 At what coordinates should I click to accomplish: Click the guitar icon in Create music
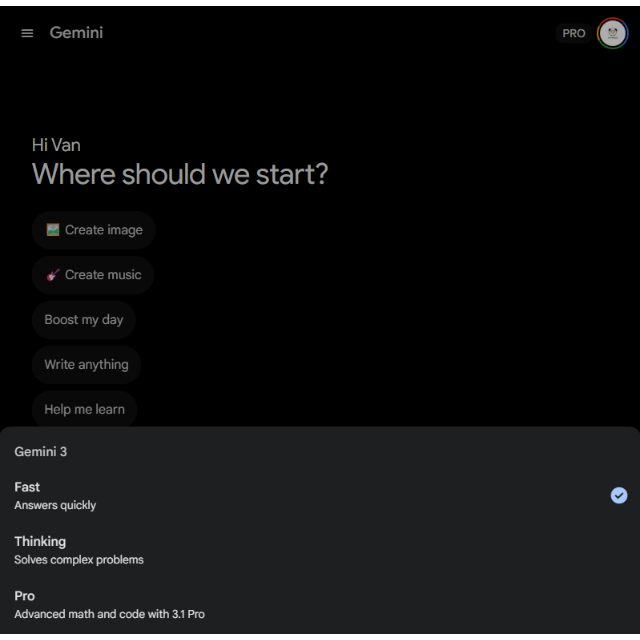click(x=53, y=275)
